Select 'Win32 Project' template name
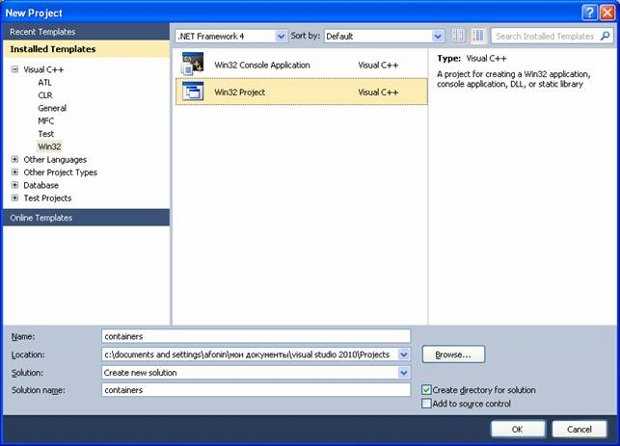620x446 pixels. pos(240,92)
